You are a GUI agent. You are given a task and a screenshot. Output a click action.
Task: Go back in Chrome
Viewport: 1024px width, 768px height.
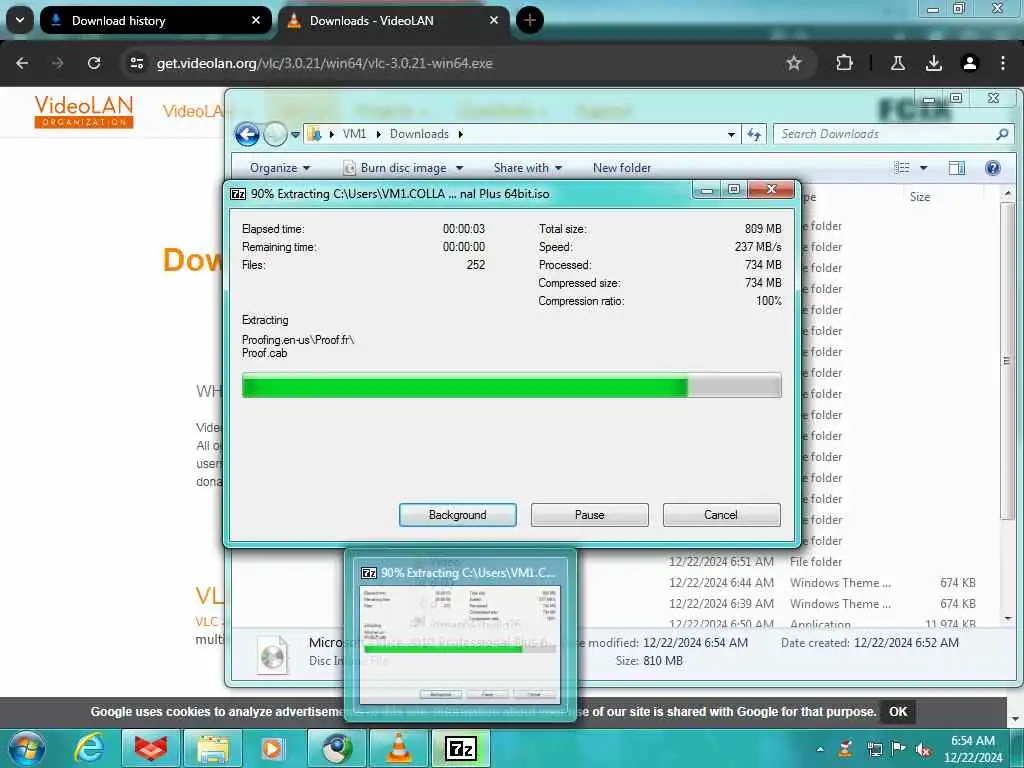[x=22, y=63]
